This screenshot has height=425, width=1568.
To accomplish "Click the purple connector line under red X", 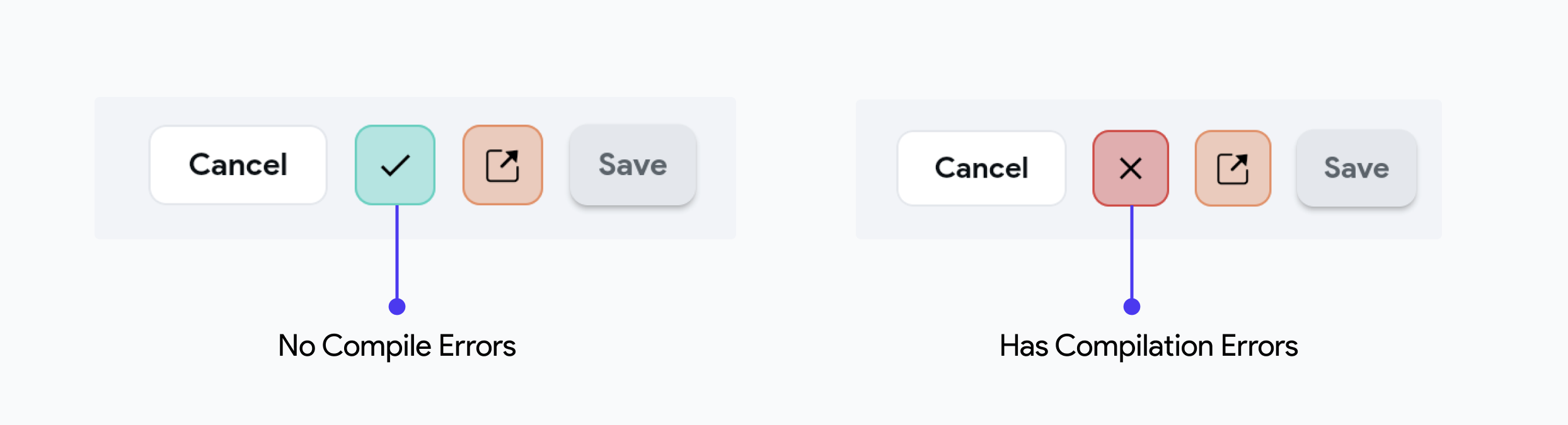I will [1132, 252].
